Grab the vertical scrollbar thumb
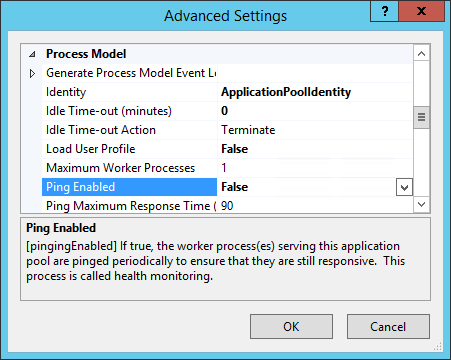This screenshot has width=451, height=360. 421,117
